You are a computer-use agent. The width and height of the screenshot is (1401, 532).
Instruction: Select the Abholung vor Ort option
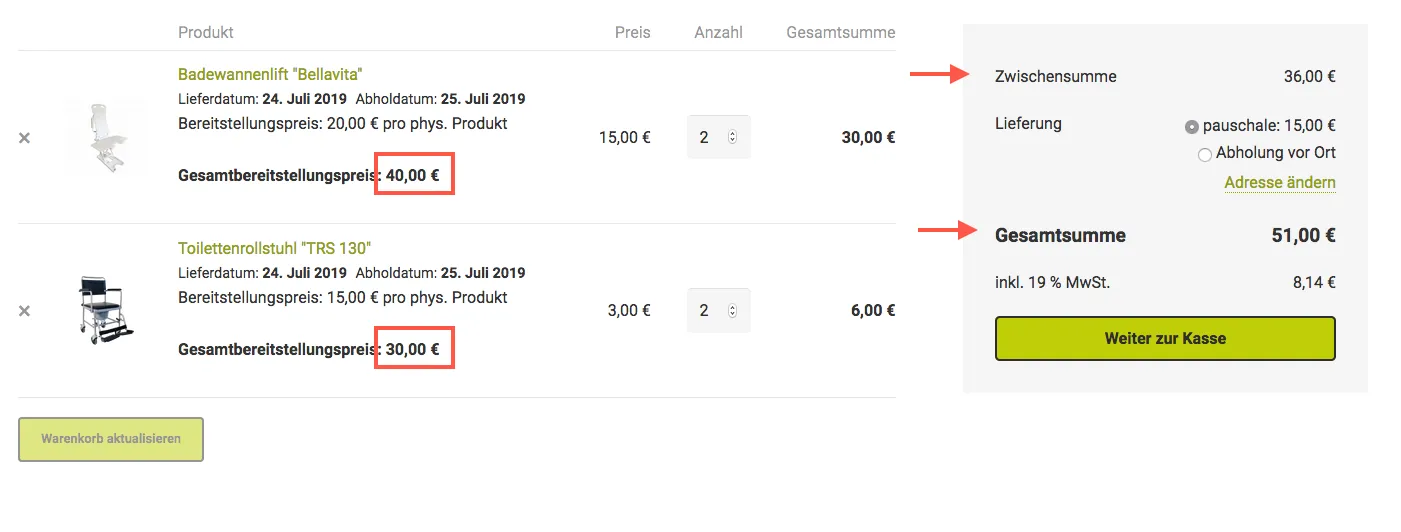(1205, 154)
